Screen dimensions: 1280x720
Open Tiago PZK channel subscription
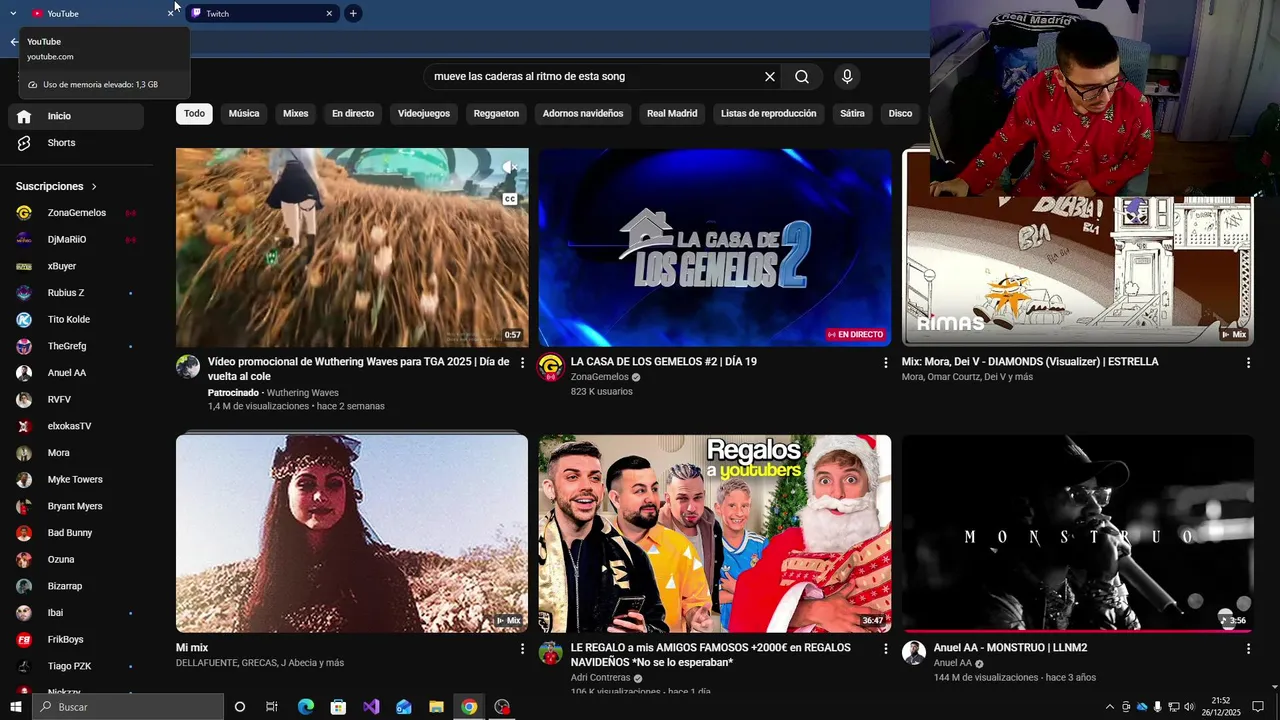76,666
